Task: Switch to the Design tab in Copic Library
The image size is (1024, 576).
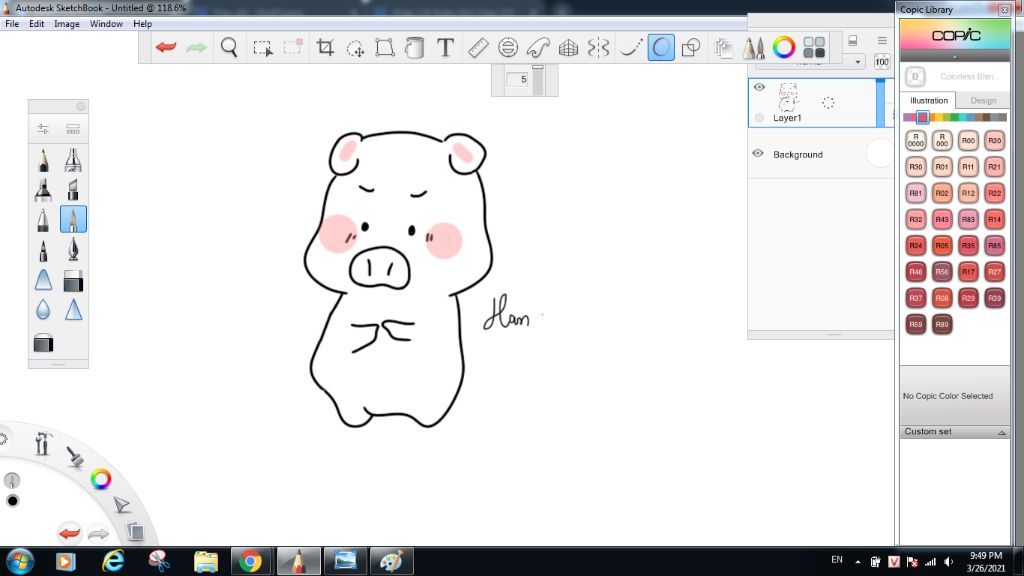Action: [983, 101]
